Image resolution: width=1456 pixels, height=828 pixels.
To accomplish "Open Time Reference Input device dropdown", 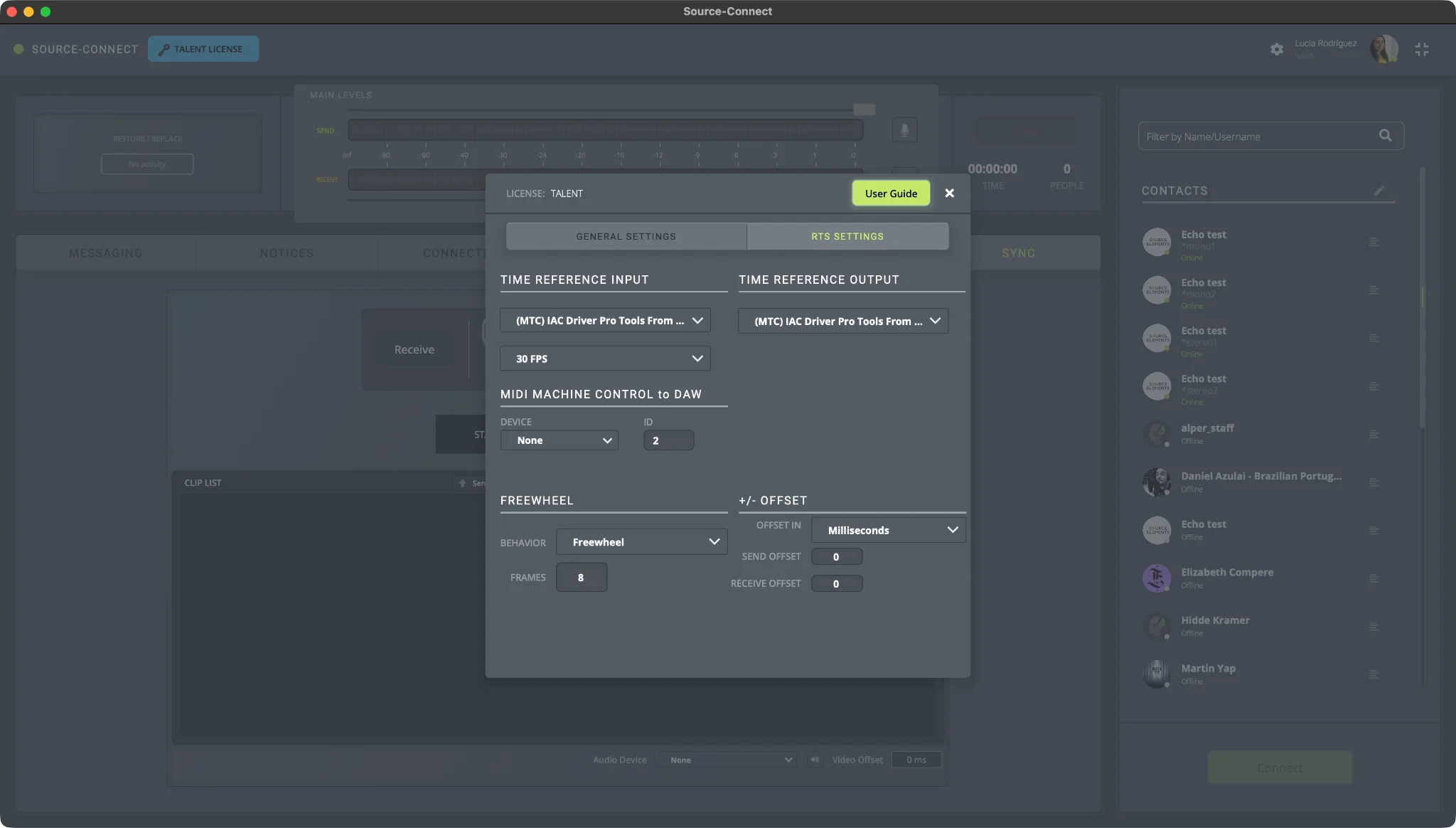I will click(605, 320).
